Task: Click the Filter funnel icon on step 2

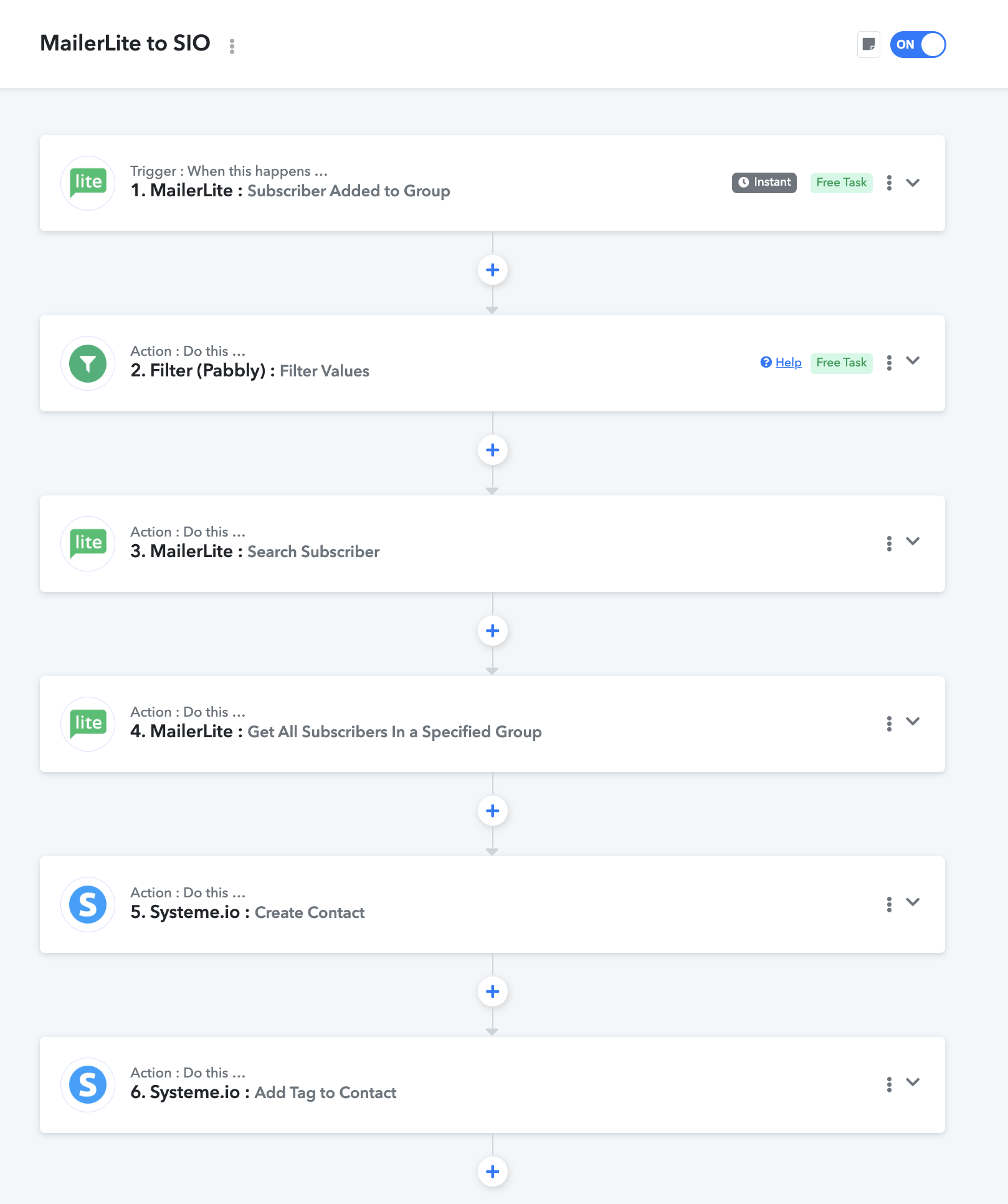Action: 88,363
